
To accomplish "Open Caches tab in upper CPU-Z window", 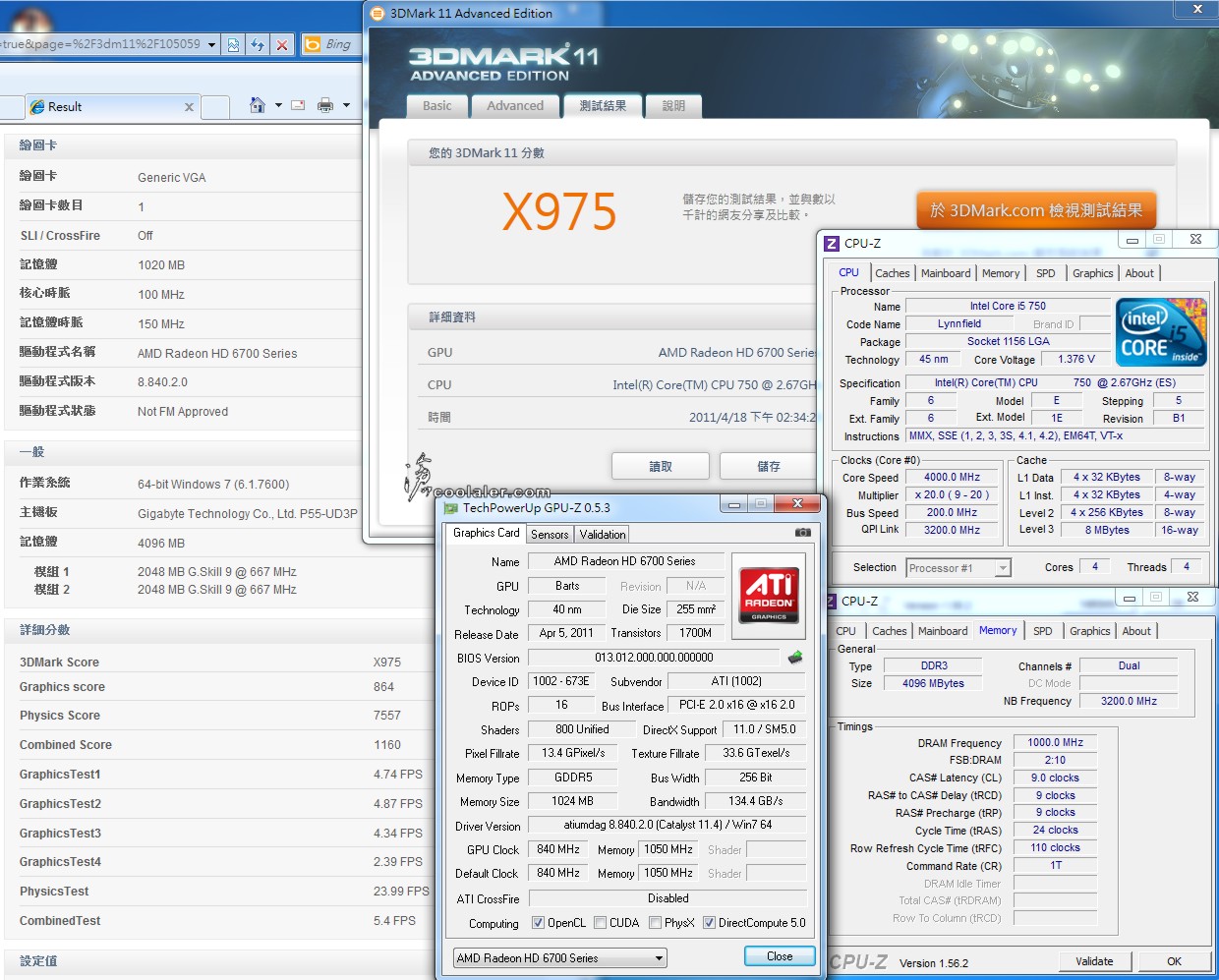I will pos(893,273).
